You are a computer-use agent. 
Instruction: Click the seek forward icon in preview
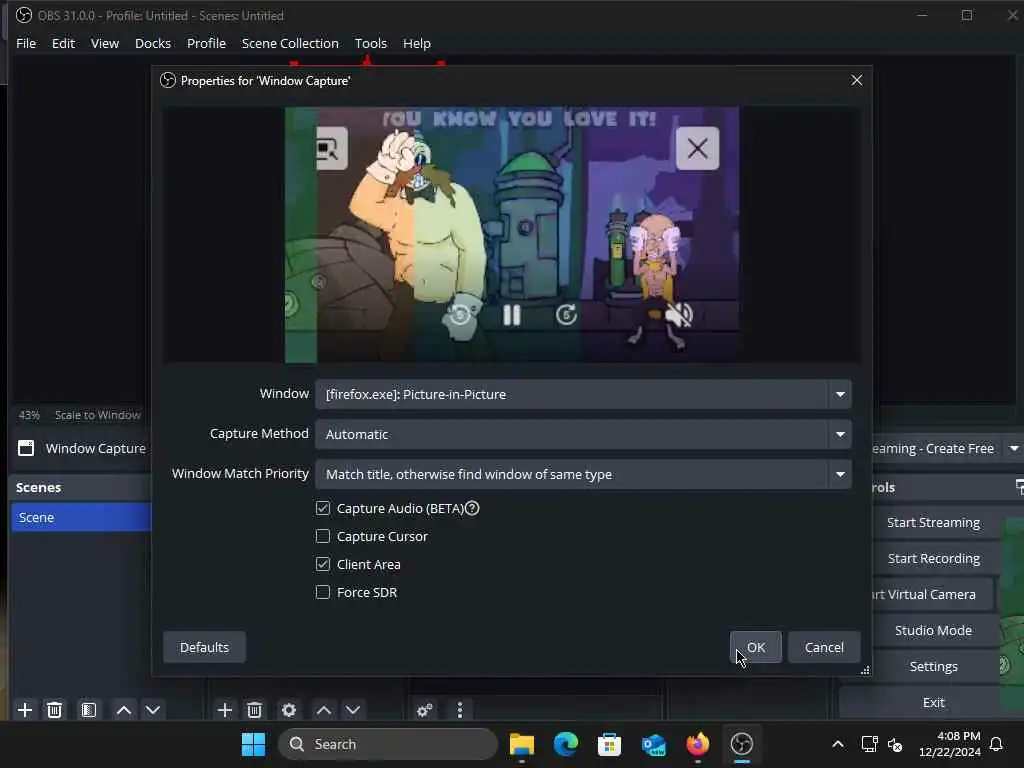pos(566,315)
